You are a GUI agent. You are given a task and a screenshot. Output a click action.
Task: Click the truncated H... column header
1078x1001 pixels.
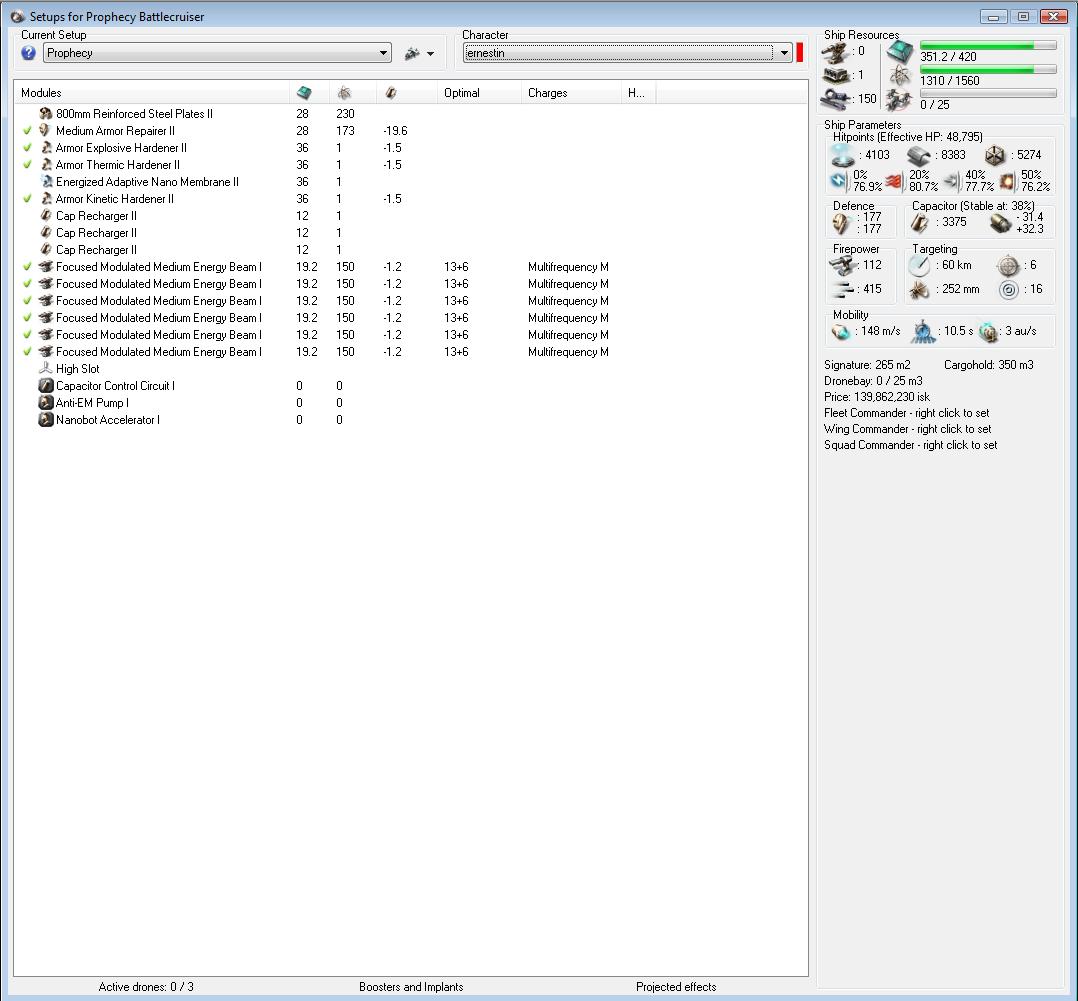(x=637, y=93)
